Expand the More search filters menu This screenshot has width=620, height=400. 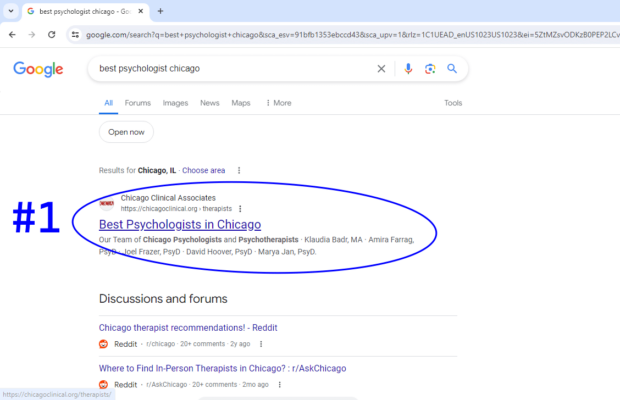click(278, 103)
